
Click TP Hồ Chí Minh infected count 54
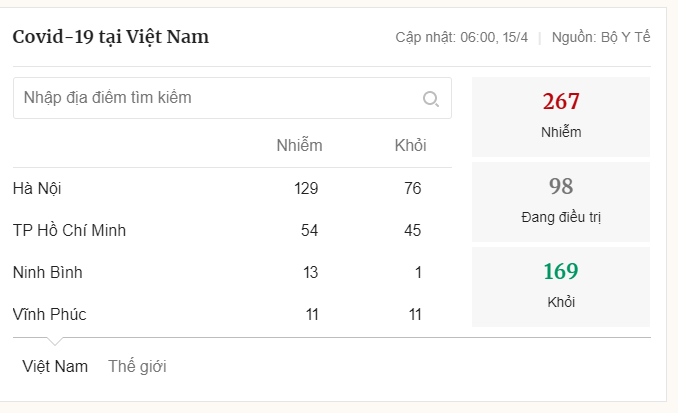[x=309, y=230]
